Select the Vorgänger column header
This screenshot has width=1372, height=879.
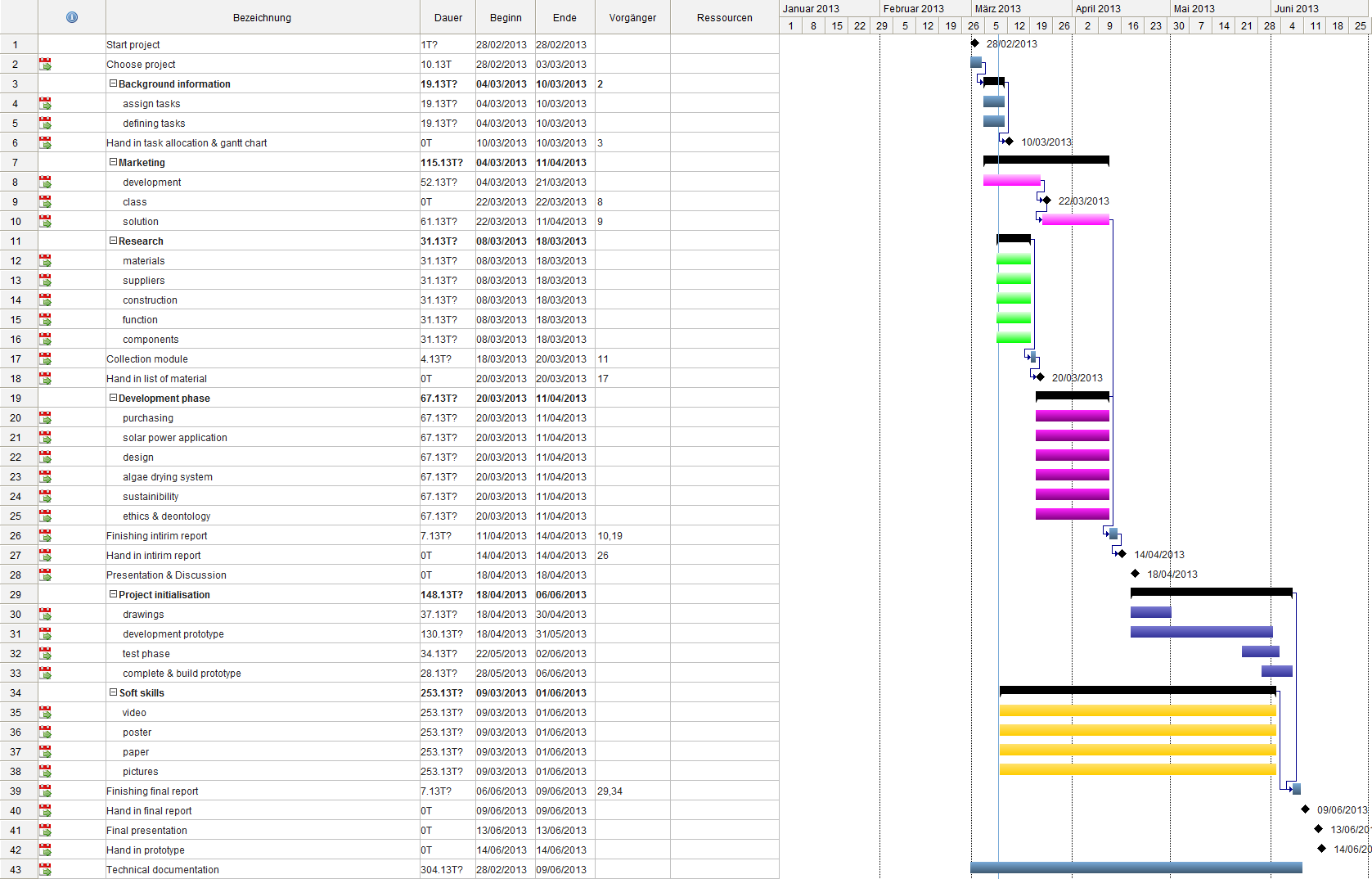(x=632, y=17)
